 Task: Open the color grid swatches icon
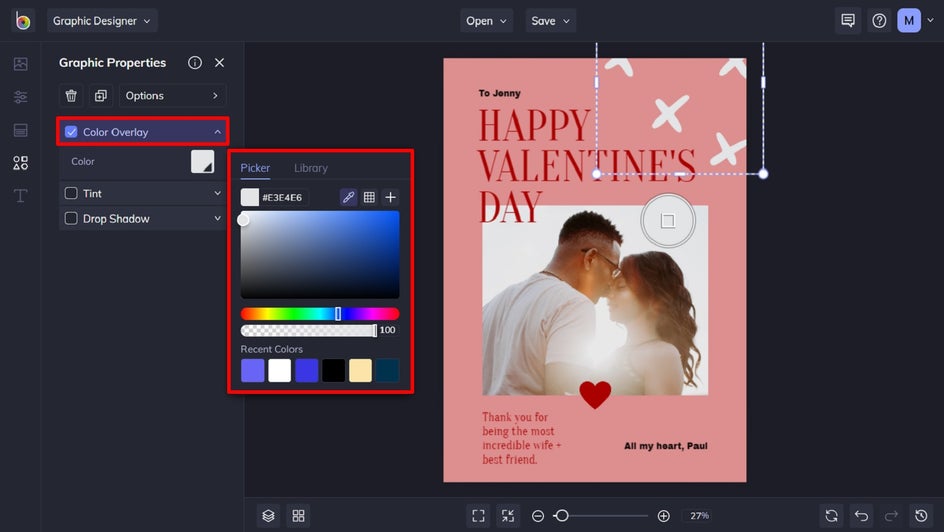click(x=369, y=197)
